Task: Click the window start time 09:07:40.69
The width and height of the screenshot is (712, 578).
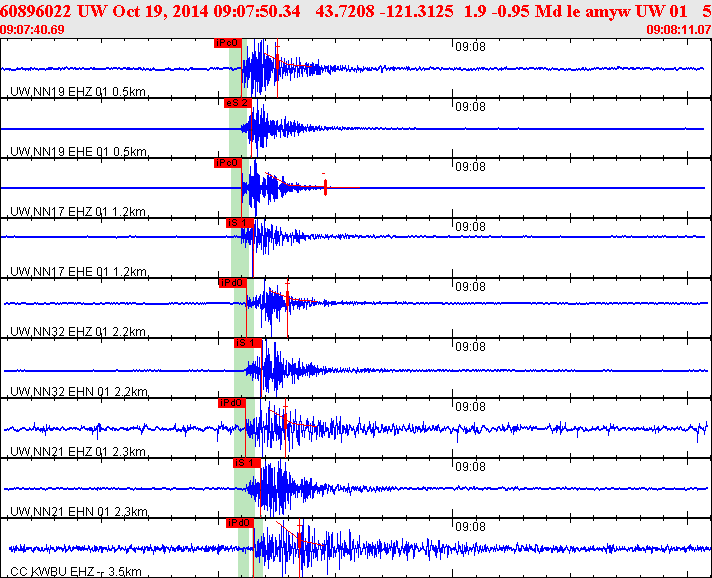Action: click(32, 30)
